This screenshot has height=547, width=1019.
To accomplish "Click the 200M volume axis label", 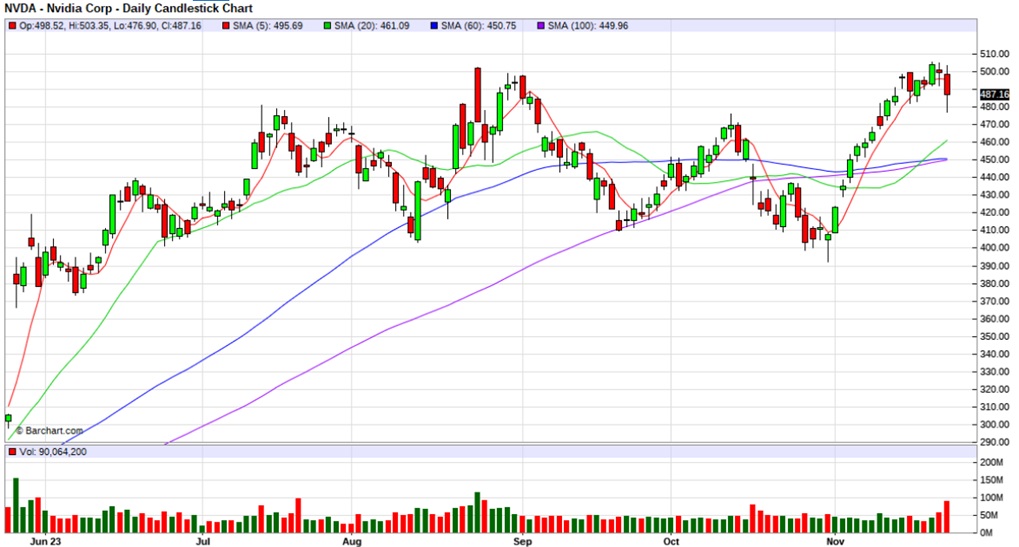I will tap(992, 463).
